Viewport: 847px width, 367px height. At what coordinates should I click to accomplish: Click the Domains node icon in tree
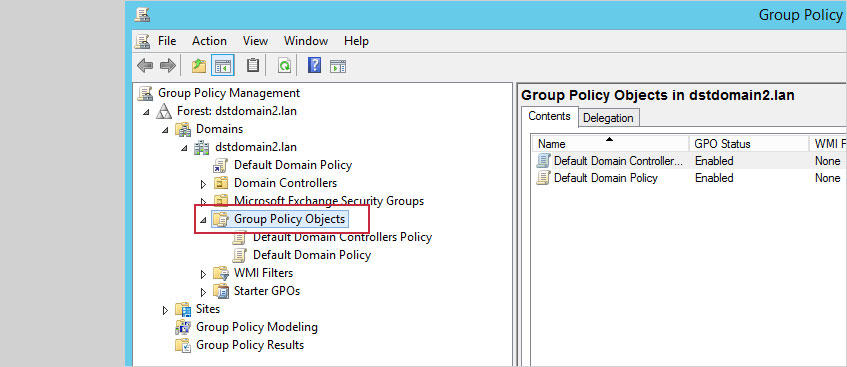click(x=184, y=129)
